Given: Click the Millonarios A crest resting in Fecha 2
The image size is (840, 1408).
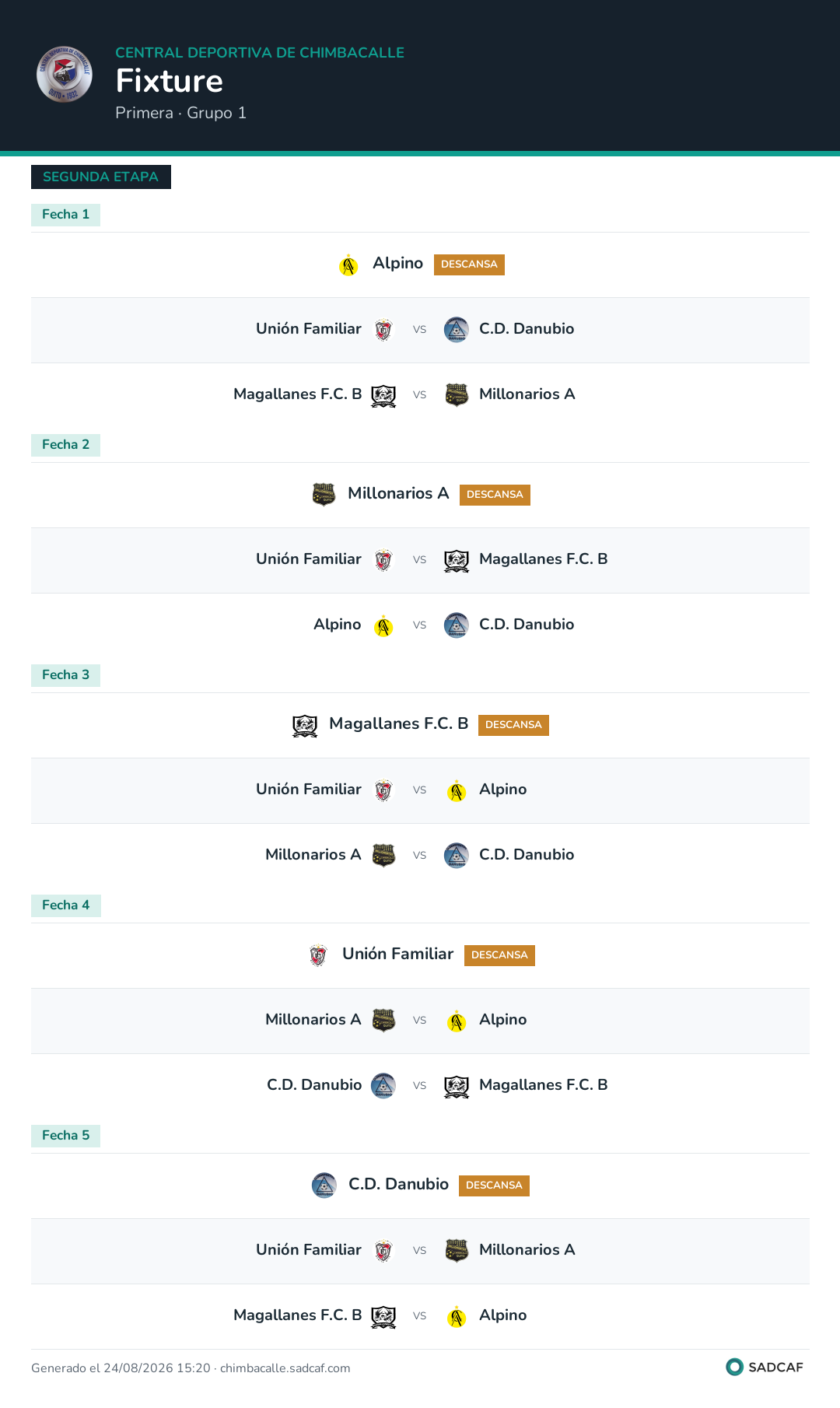Looking at the screenshot, I should (324, 495).
